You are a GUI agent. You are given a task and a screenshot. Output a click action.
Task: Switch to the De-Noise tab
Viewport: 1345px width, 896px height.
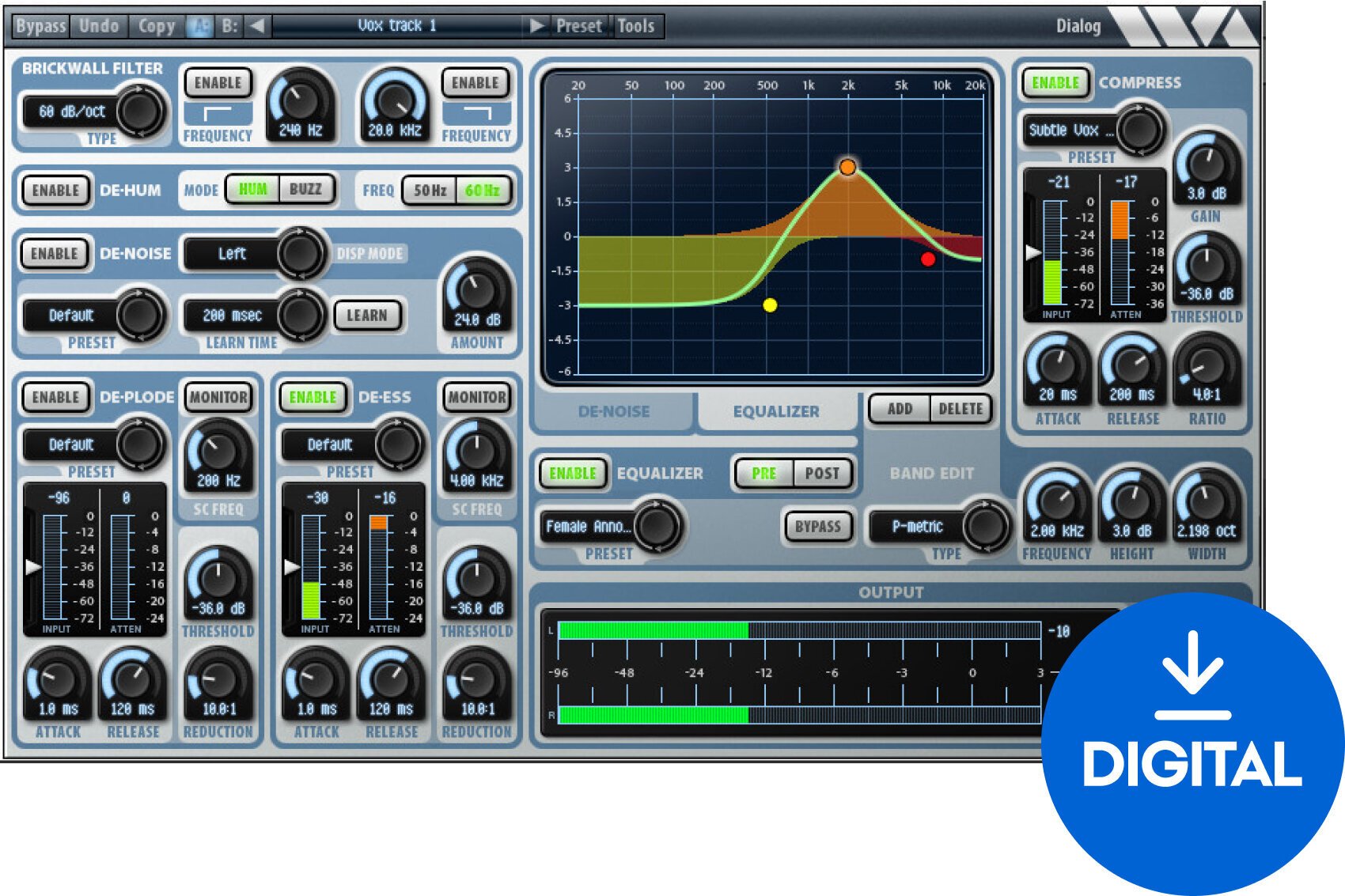613,411
